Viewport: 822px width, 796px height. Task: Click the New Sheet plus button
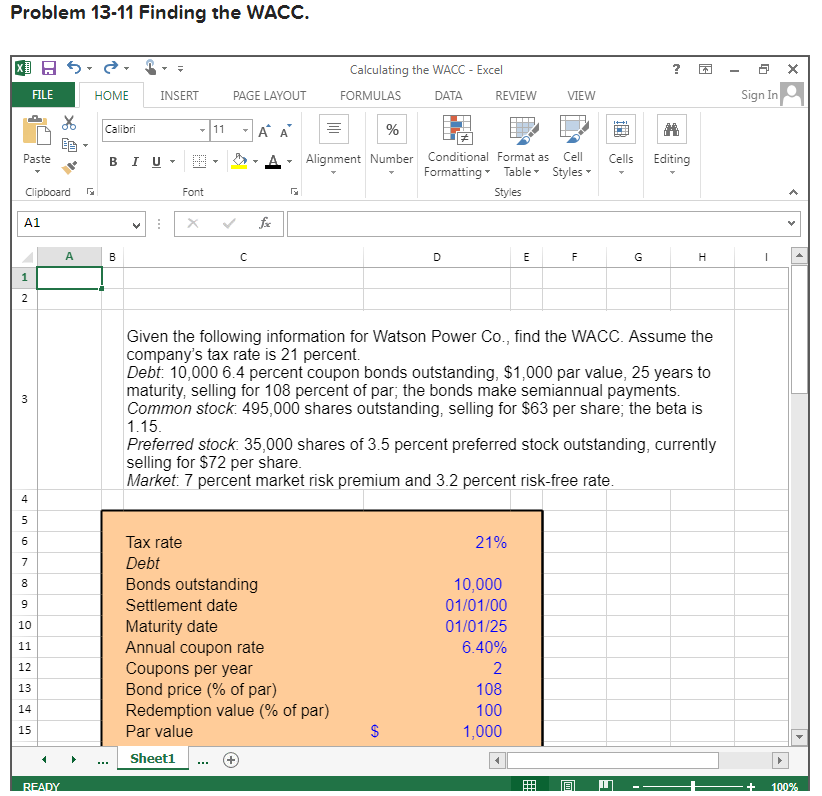click(x=230, y=759)
